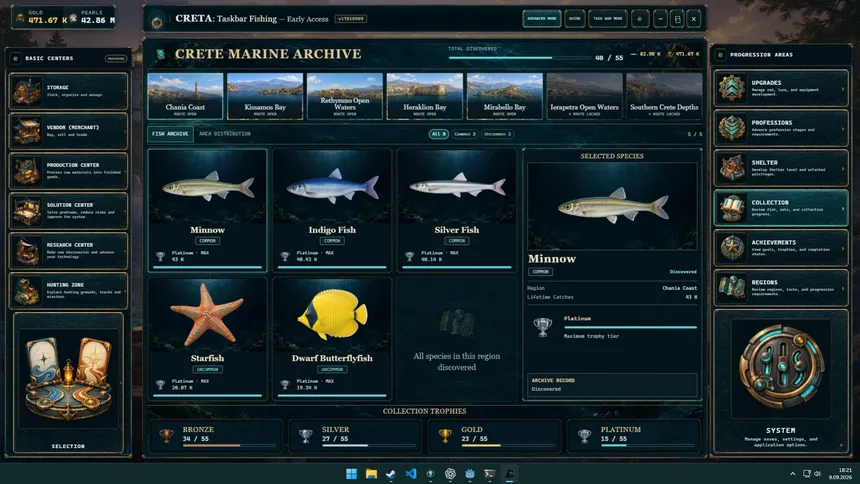
Task: Select the Indigo Fish card
Action: [332, 211]
